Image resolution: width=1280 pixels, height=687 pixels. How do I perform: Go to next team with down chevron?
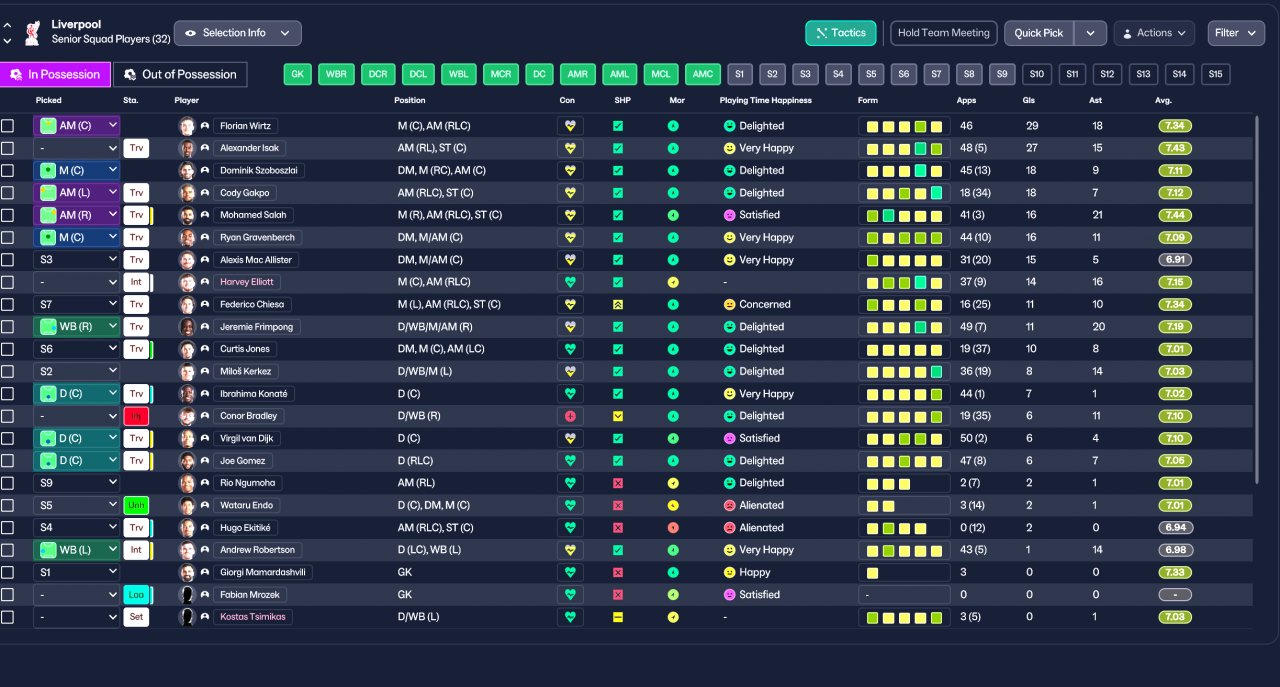click(x=8, y=41)
